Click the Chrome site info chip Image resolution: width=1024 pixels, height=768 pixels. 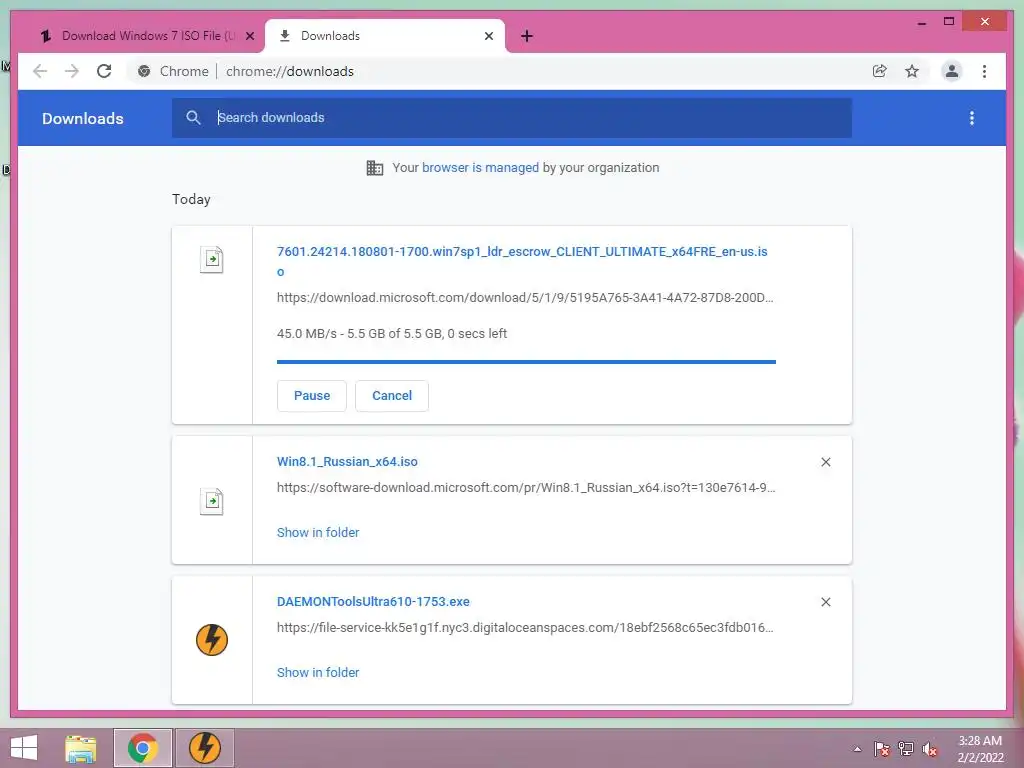[x=172, y=71]
